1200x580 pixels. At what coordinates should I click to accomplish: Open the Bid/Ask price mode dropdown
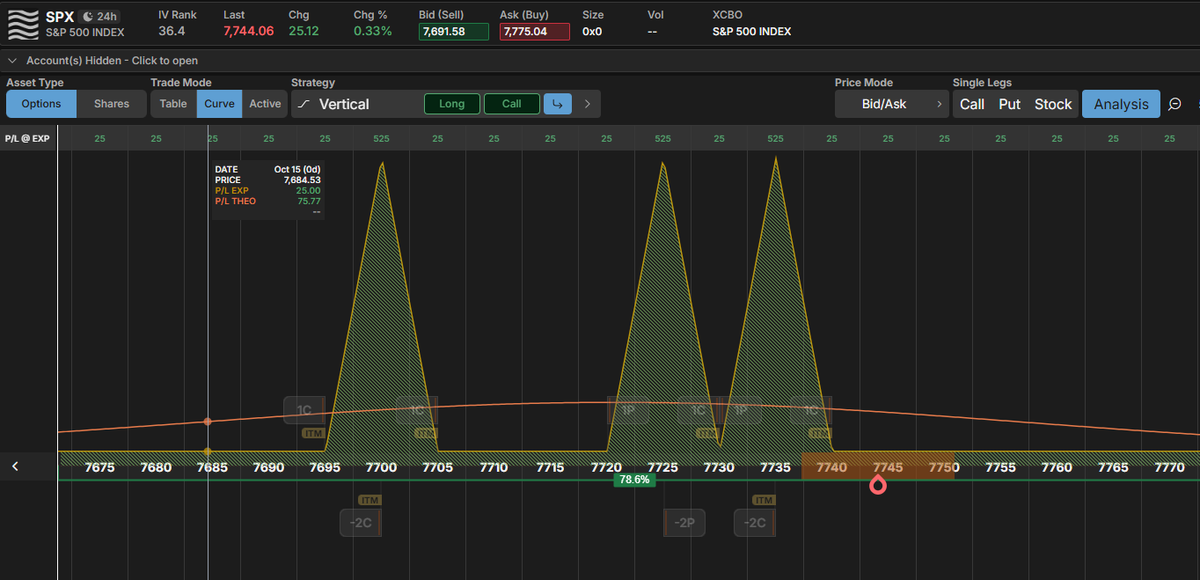pyautogui.click(x=891, y=104)
